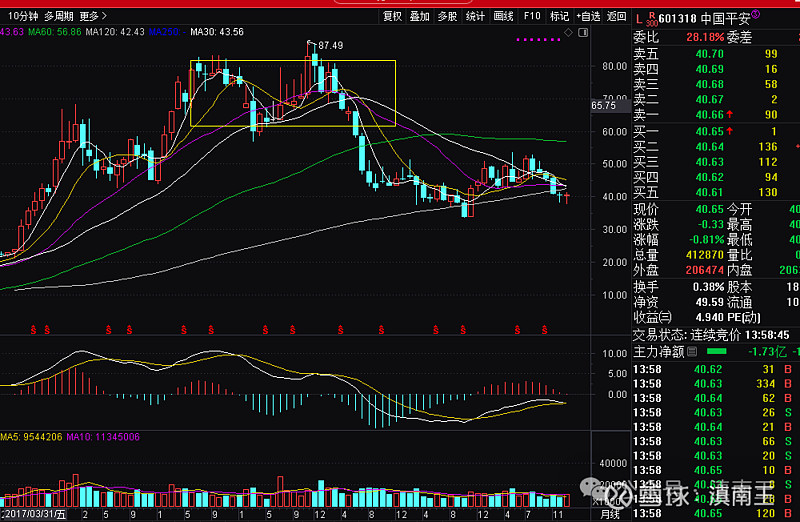Select the 10分钟 period tab
Viewport: 800px width, 522px height.
point(20,16)
